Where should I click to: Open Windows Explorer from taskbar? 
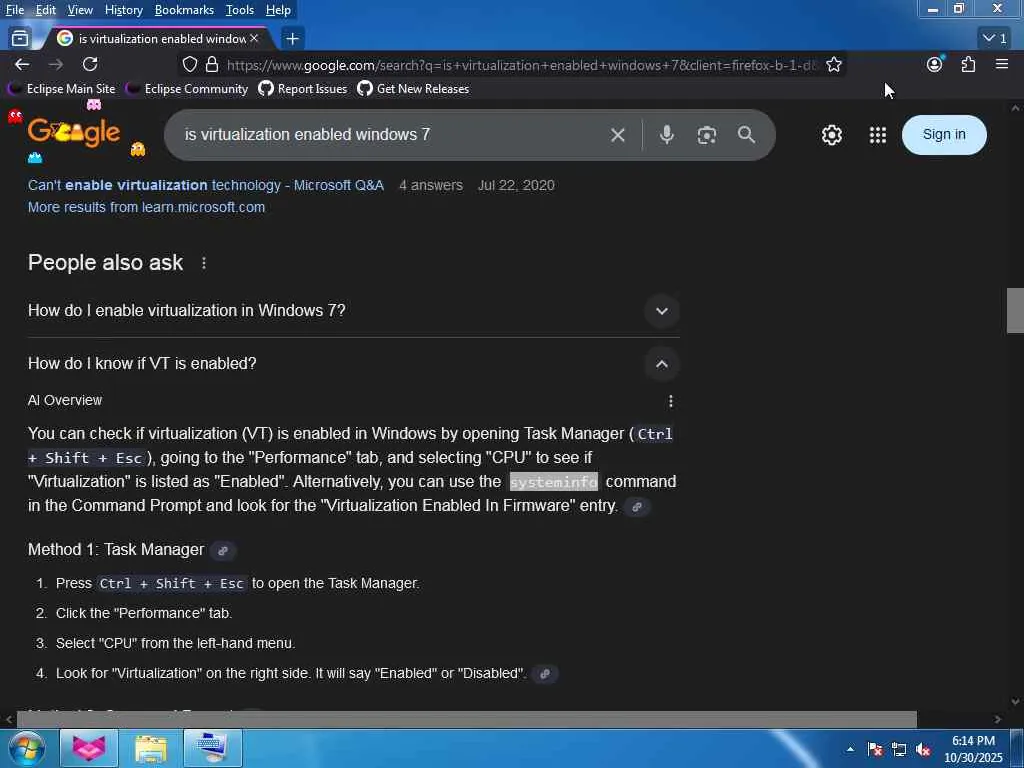click(x=151, y=748)
